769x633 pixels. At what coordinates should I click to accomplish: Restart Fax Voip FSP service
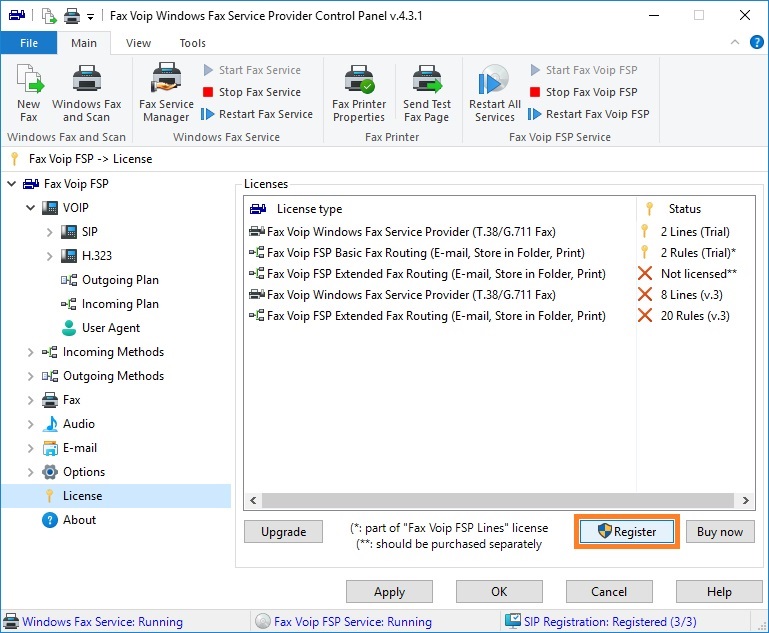coord(589,114)
